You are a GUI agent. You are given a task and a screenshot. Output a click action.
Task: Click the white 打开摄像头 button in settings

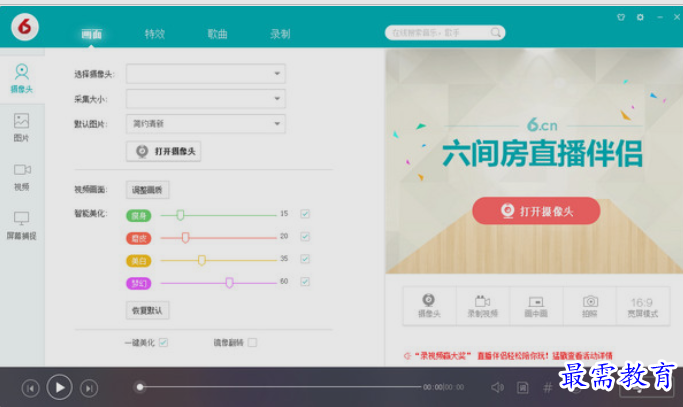163,151
